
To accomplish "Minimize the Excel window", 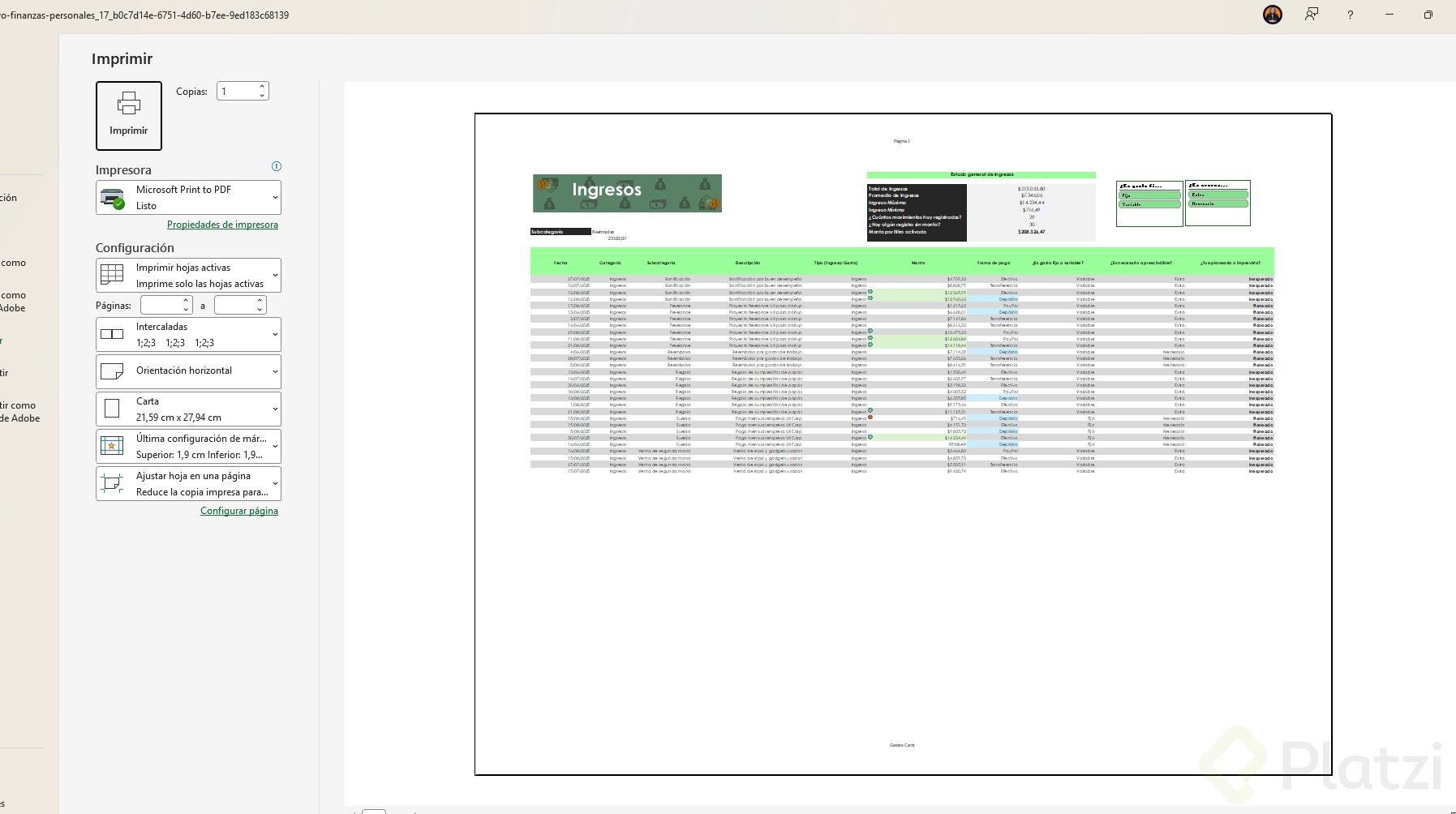I will 1389,15.
